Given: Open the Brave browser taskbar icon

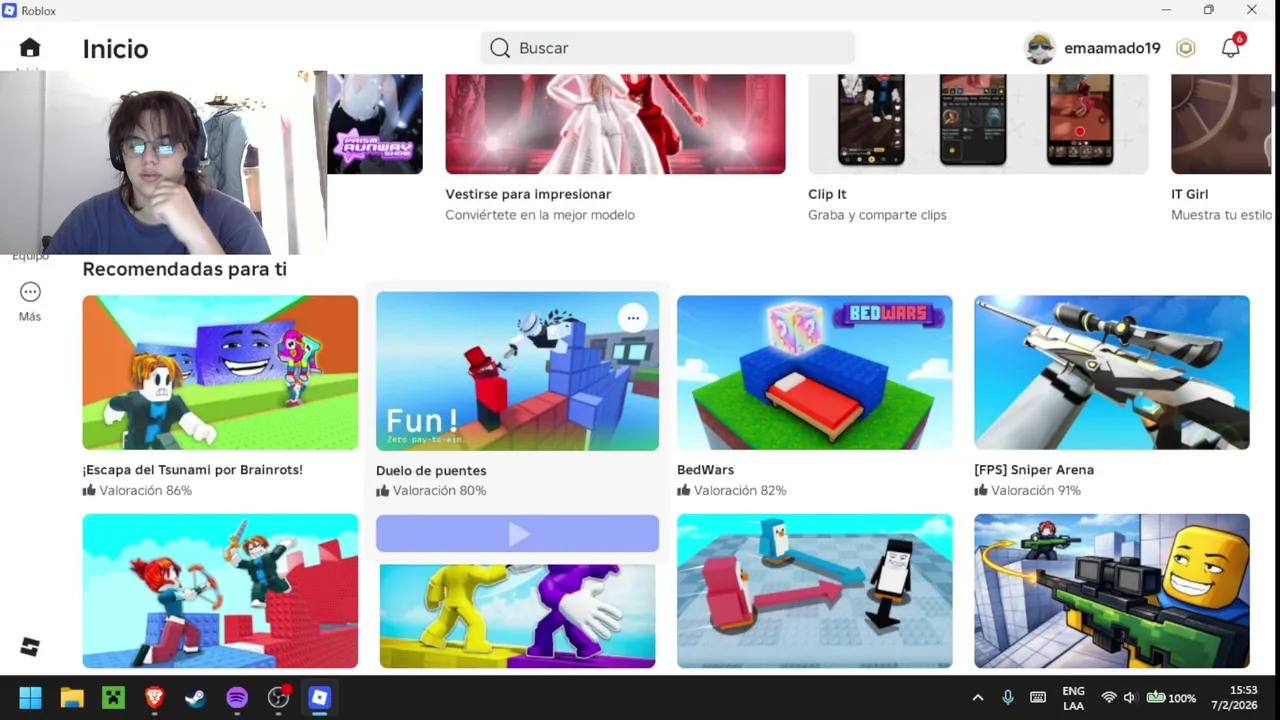Looking at the screenshot, I should click(x=154, y=698).
